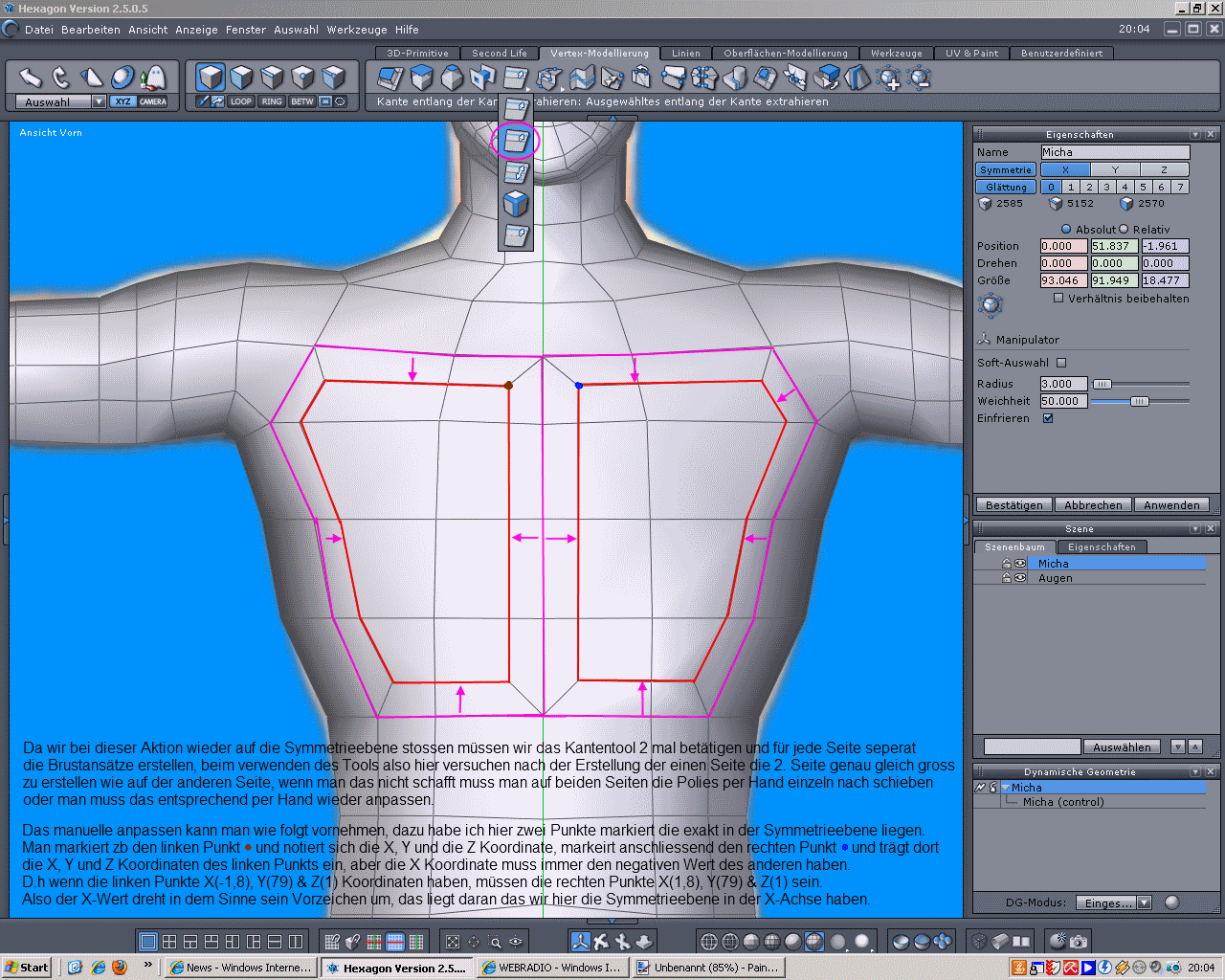This screenshot has width=1225, height=980.
Task: Switch to single viewport layout
Action: (x=148, y=942)
